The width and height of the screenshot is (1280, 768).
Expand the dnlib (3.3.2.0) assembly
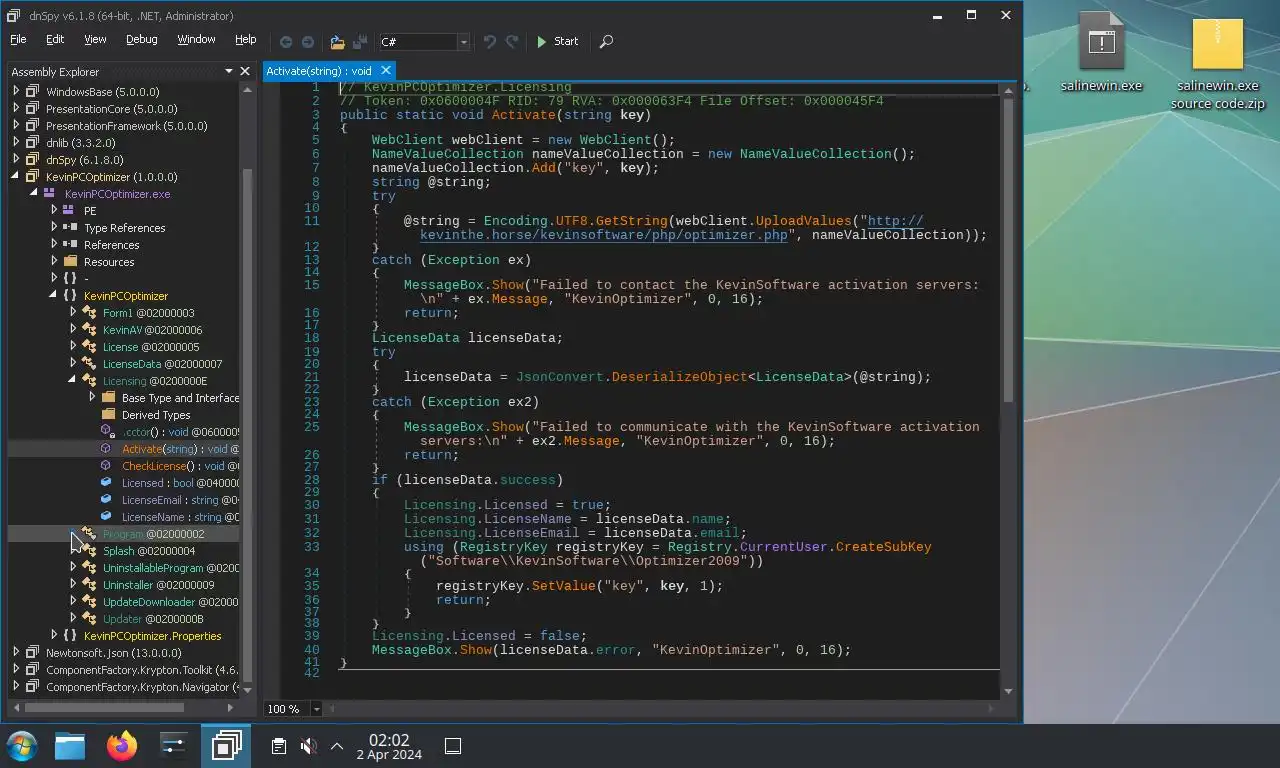16,142
